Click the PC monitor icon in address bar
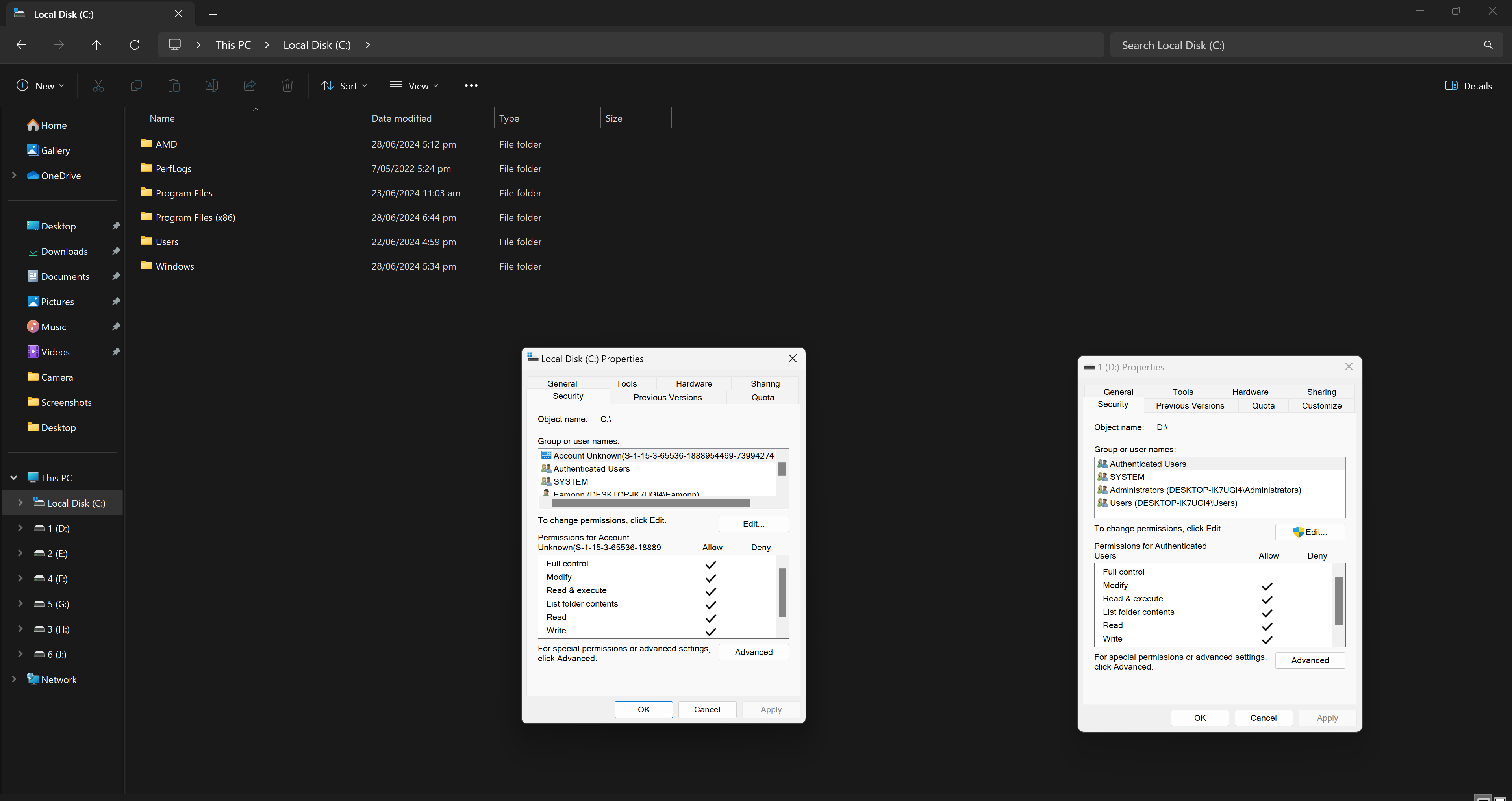 pos(175,44)
